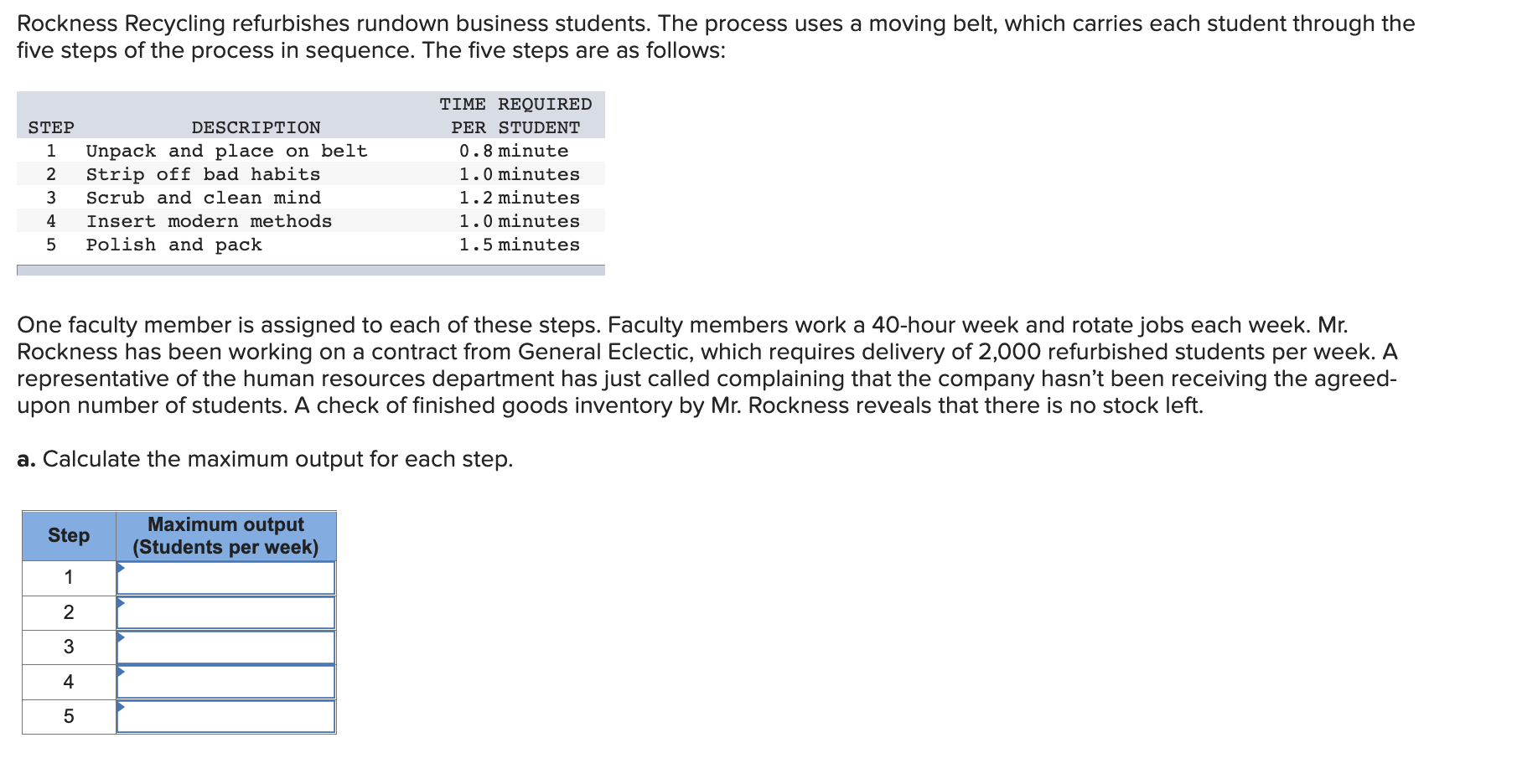Image resolution: width=1517 pixels, height=784 pixels.
Task: Click the DESCRIPTION header in the data table
Action: pos(256,128)
